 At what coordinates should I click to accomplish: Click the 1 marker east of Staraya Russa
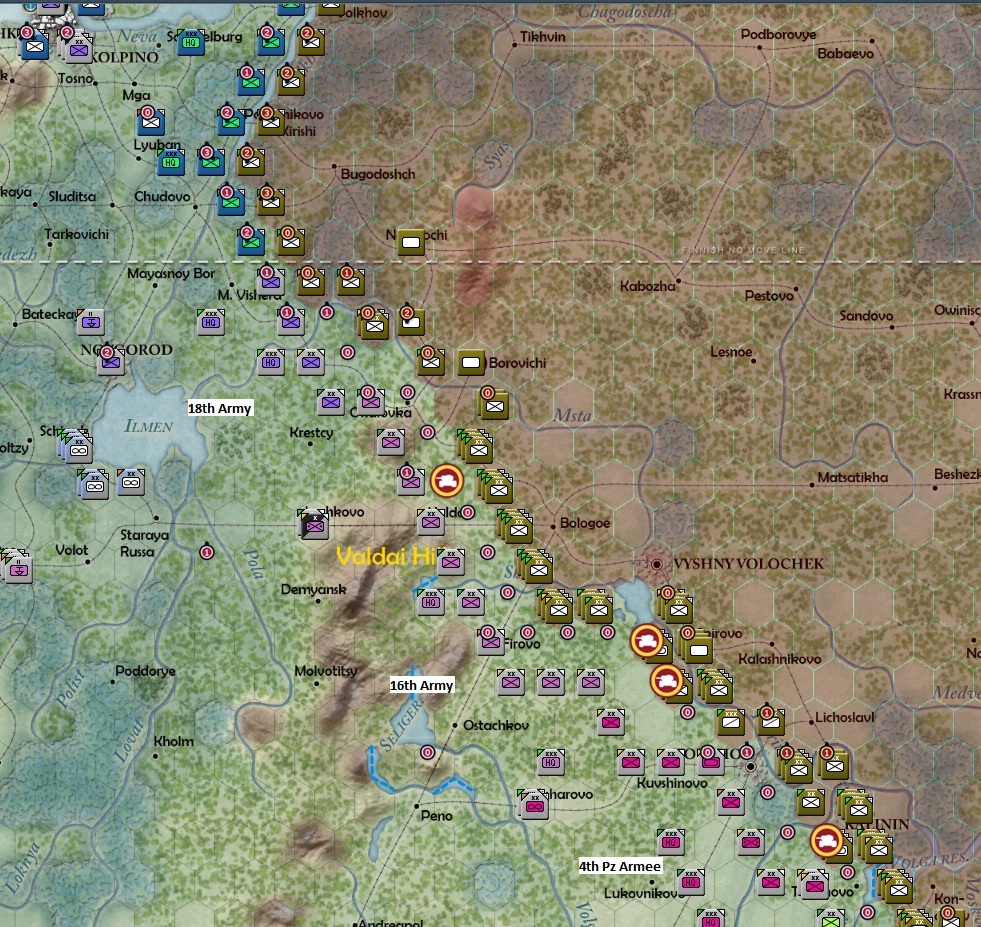click(206, 552)
